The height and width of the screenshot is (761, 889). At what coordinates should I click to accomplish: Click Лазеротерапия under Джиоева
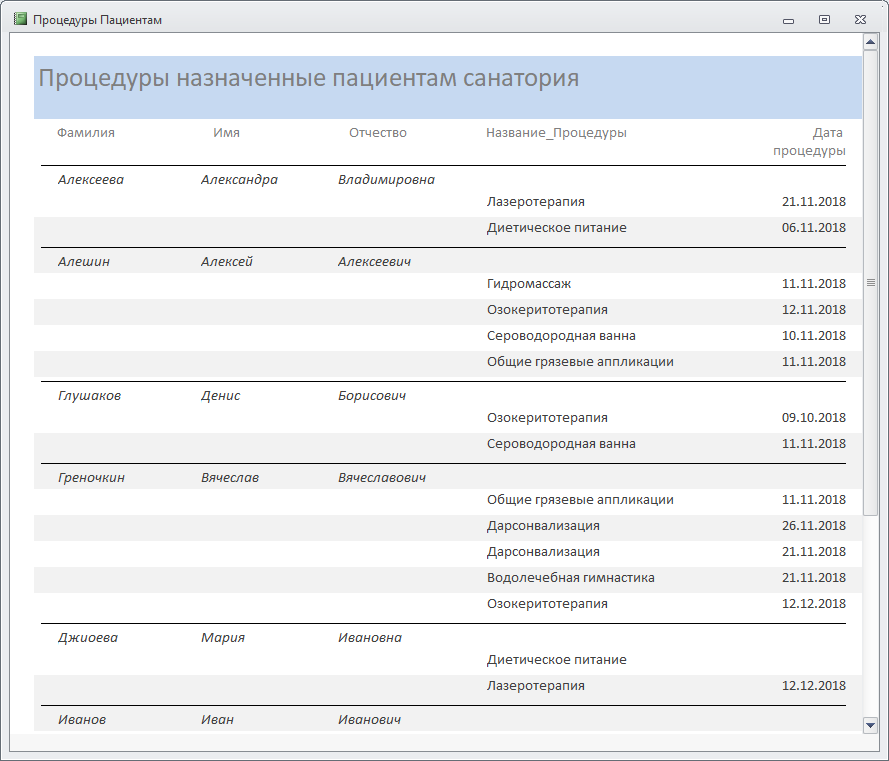536,686
